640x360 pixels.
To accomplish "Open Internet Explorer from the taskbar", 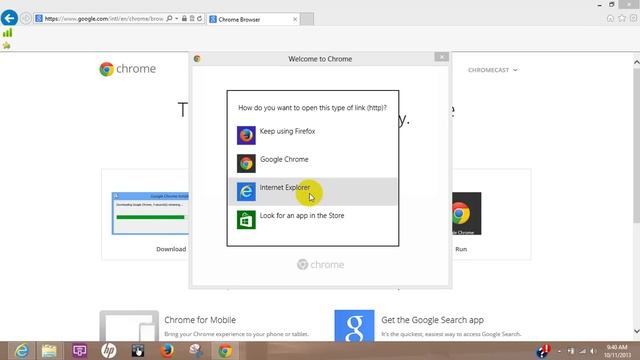I will point(21,351).
